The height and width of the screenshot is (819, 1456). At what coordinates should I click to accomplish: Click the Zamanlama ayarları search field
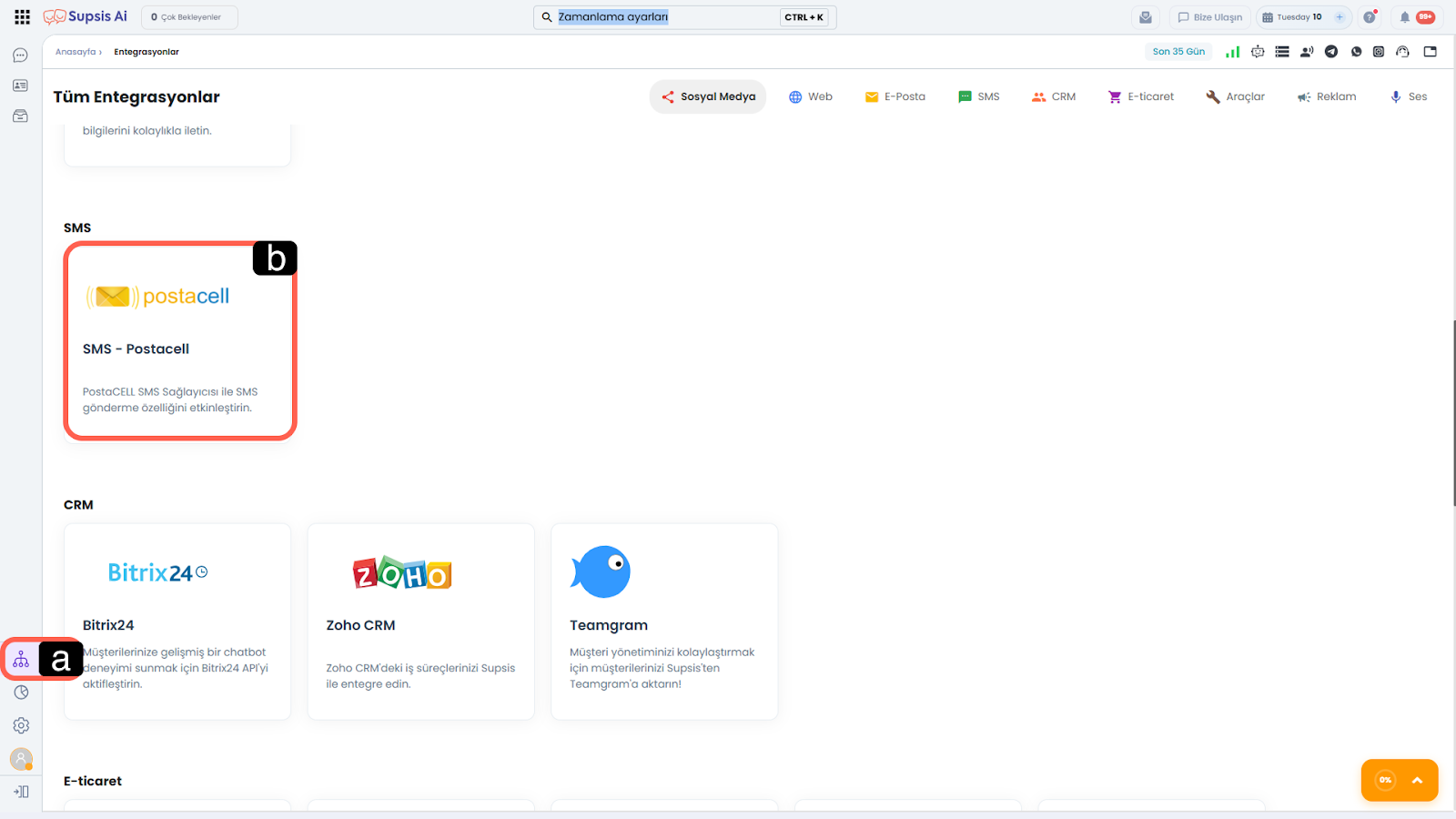[664, 17]
